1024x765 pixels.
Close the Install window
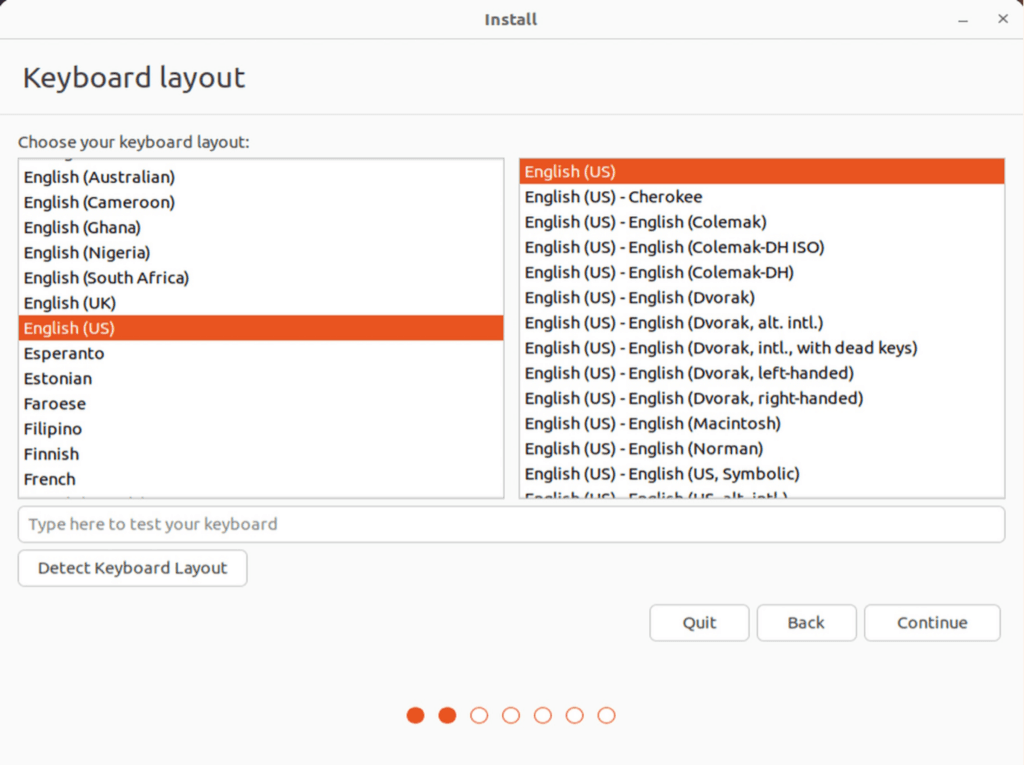(x=1002, y=19)
